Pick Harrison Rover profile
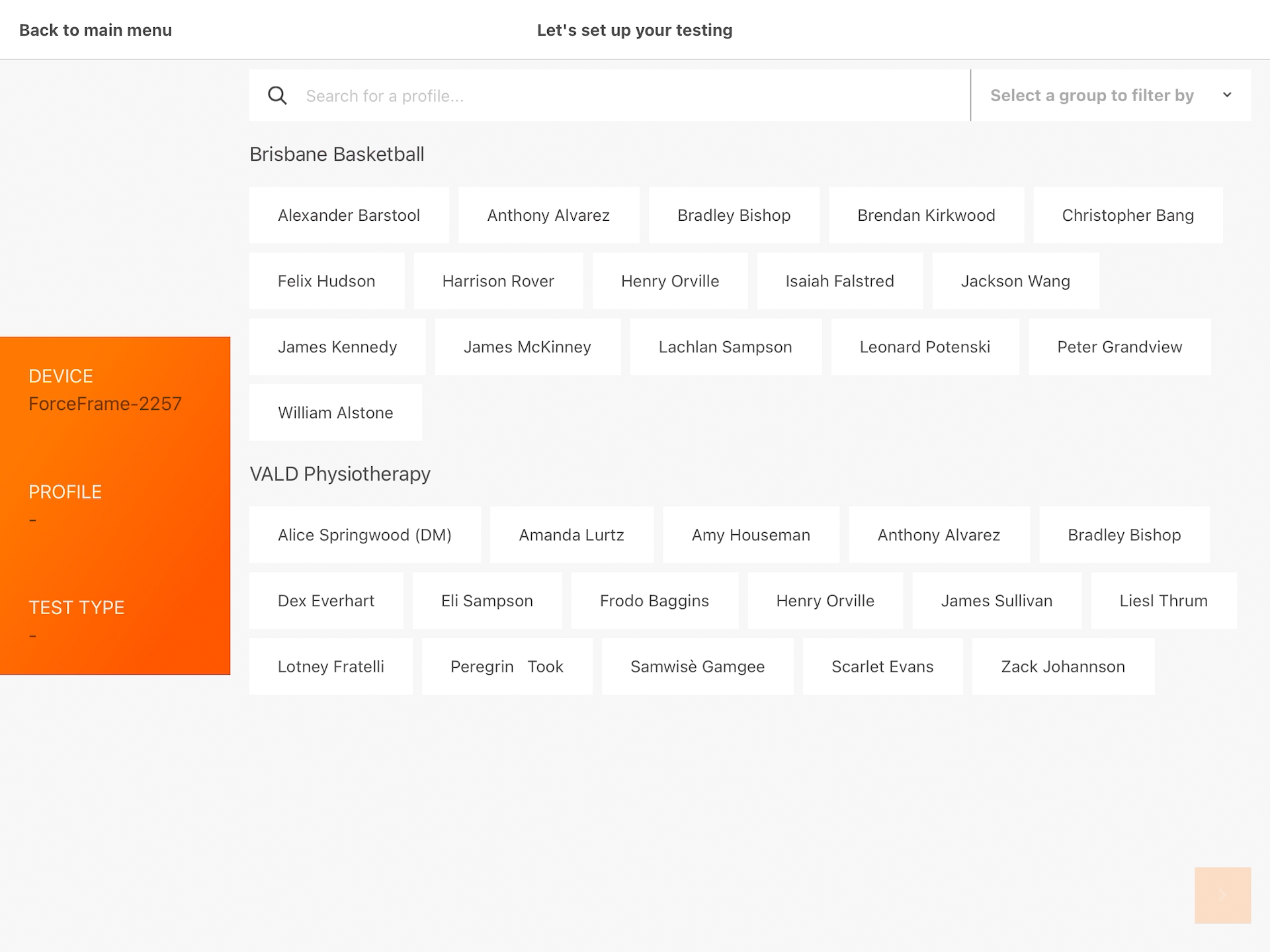The width and height of the screenshot is (1270, 952). (498, 281)
